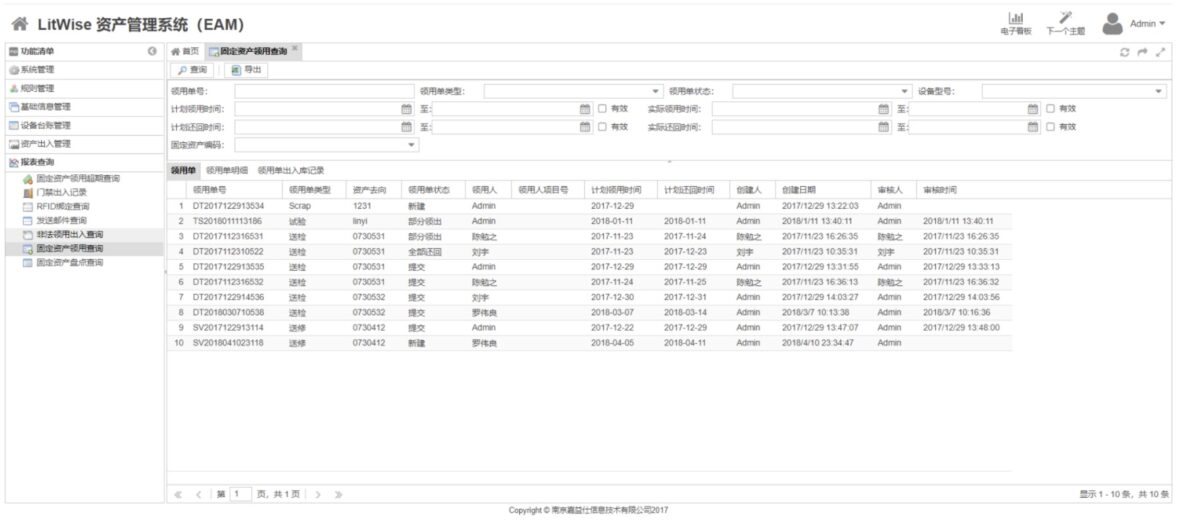Tick 有效 checkbox beside 计划领用时间 range
1200x528 pixels.
click(602, 109)
